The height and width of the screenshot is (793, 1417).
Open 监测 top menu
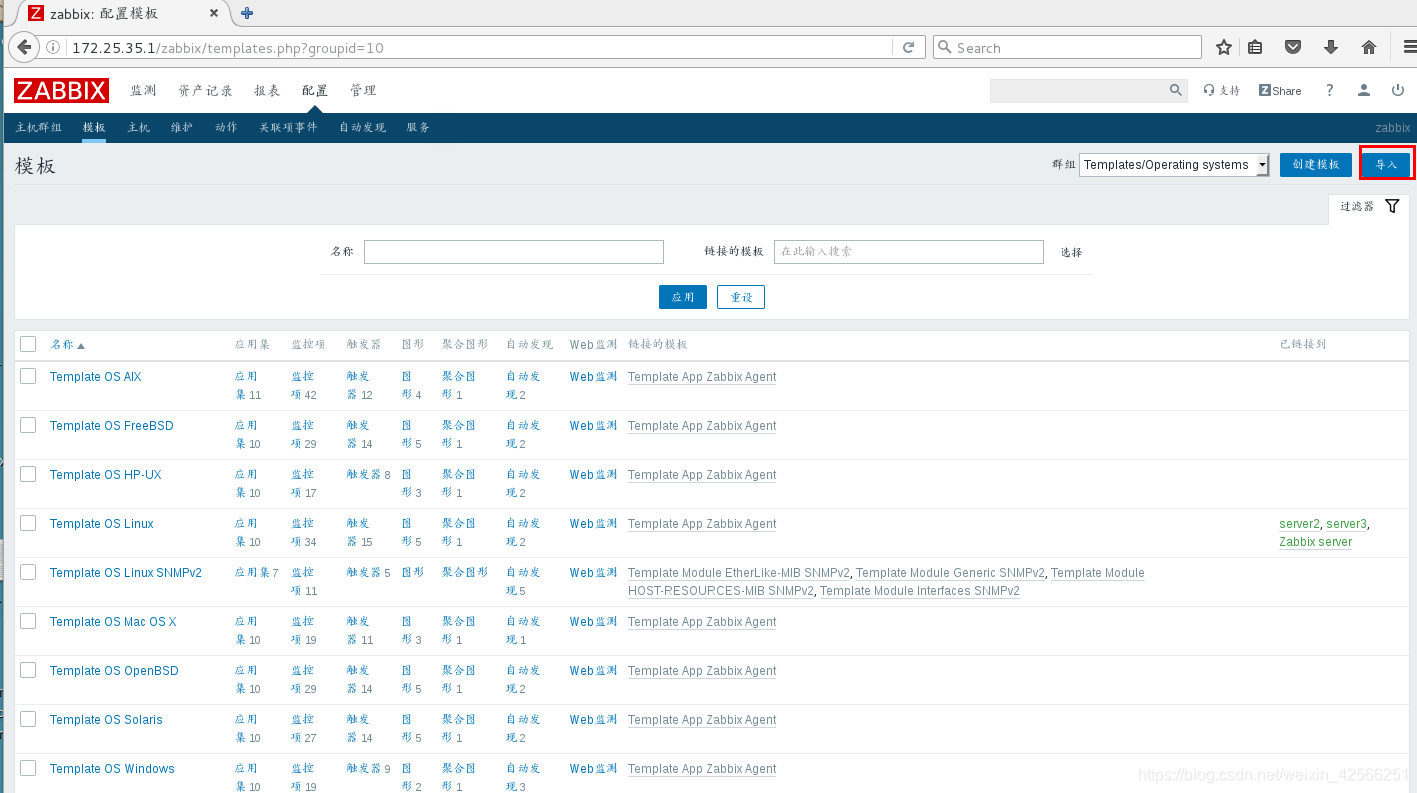[x=143, y=90]
